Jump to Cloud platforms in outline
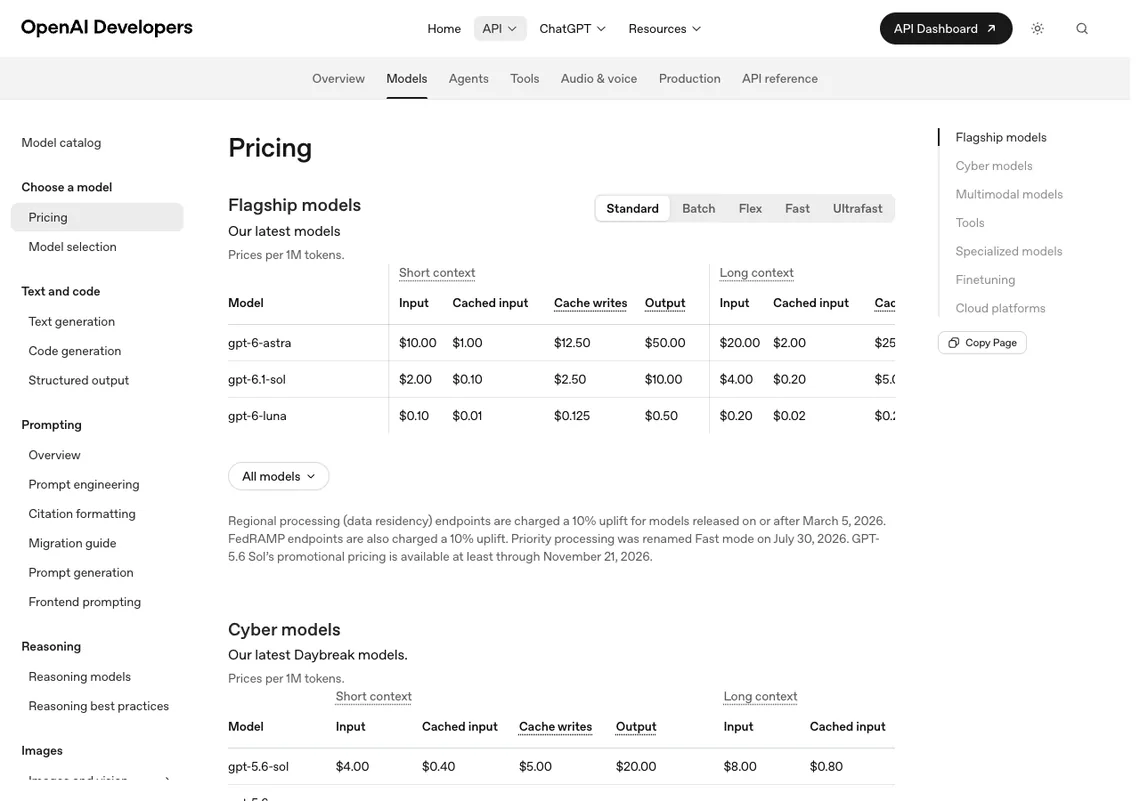 click(1000, 308)
